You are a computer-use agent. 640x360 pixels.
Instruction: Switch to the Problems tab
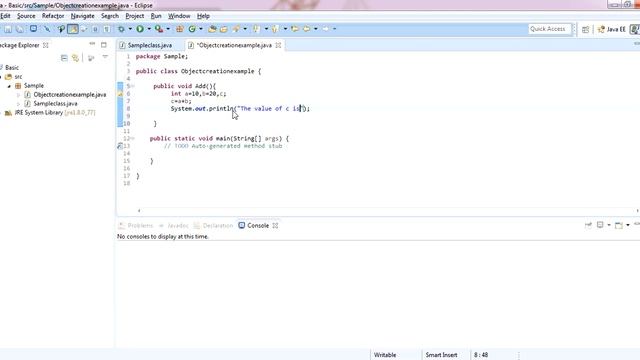point(136,225)
